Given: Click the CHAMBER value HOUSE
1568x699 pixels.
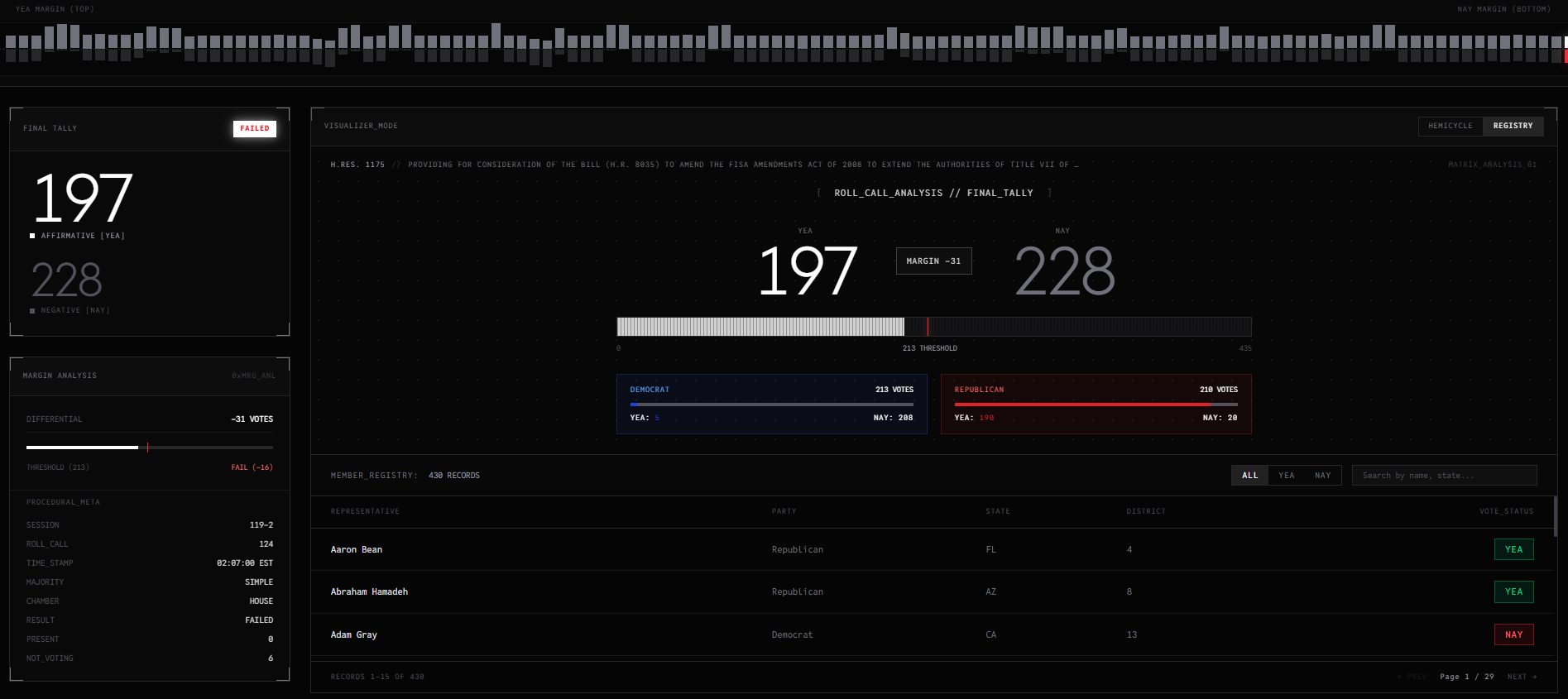Looking at the screenshot, I should [261, 601].
